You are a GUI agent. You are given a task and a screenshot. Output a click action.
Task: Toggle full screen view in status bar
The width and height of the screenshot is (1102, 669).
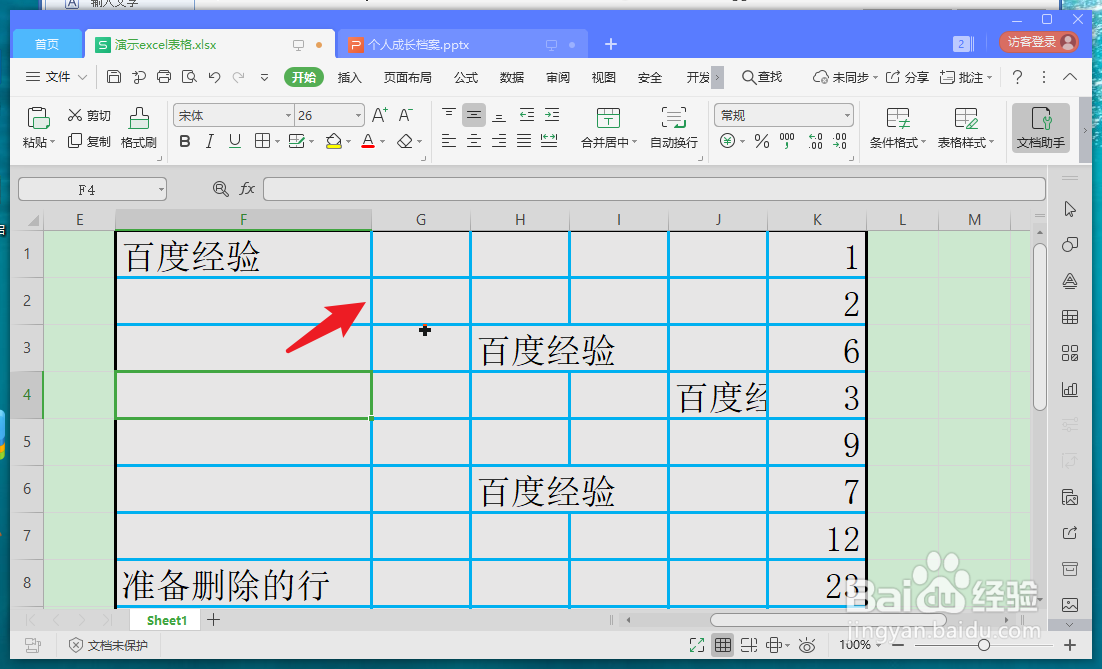[x=696, y=644]
